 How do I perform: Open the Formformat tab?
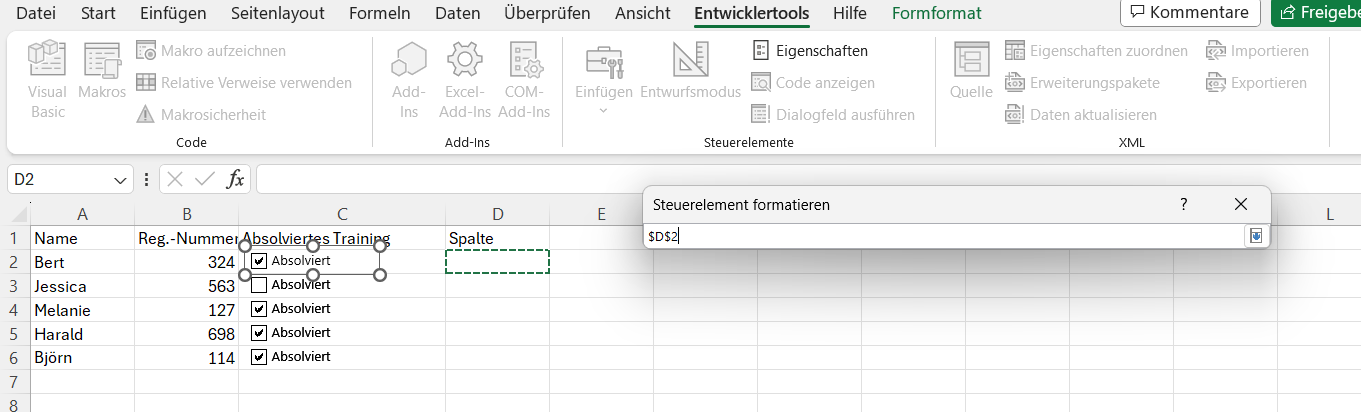coord(936,14)
